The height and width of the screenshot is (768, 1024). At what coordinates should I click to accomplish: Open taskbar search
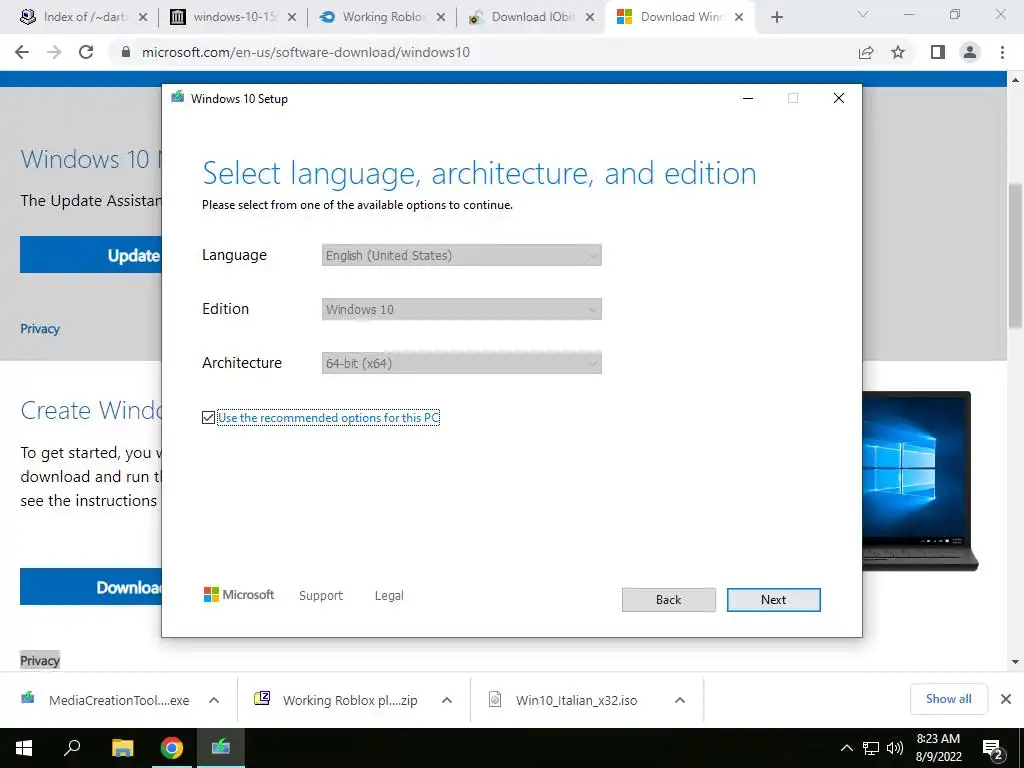pos(72,748)
